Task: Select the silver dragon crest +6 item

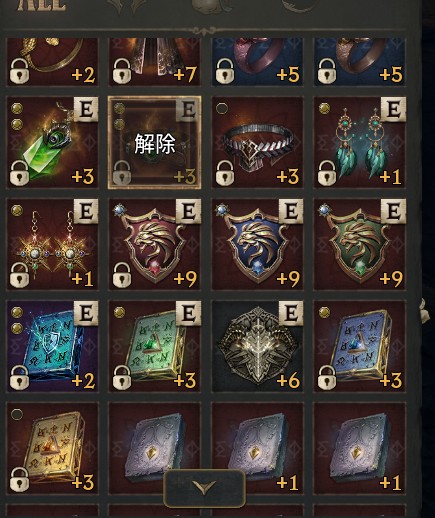Action: click(x=257, y=346)
